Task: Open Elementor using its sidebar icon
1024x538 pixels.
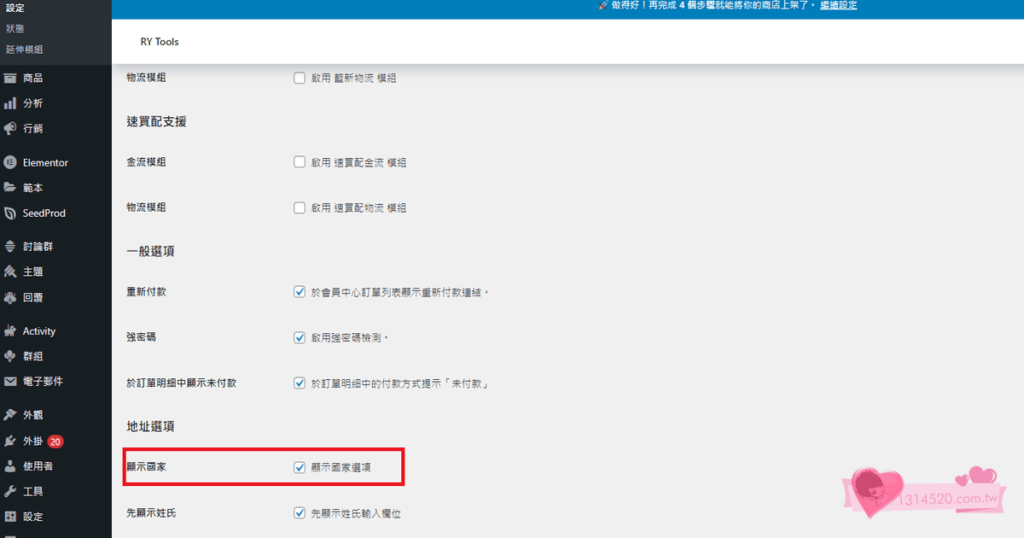Action: tap(10, 162)
